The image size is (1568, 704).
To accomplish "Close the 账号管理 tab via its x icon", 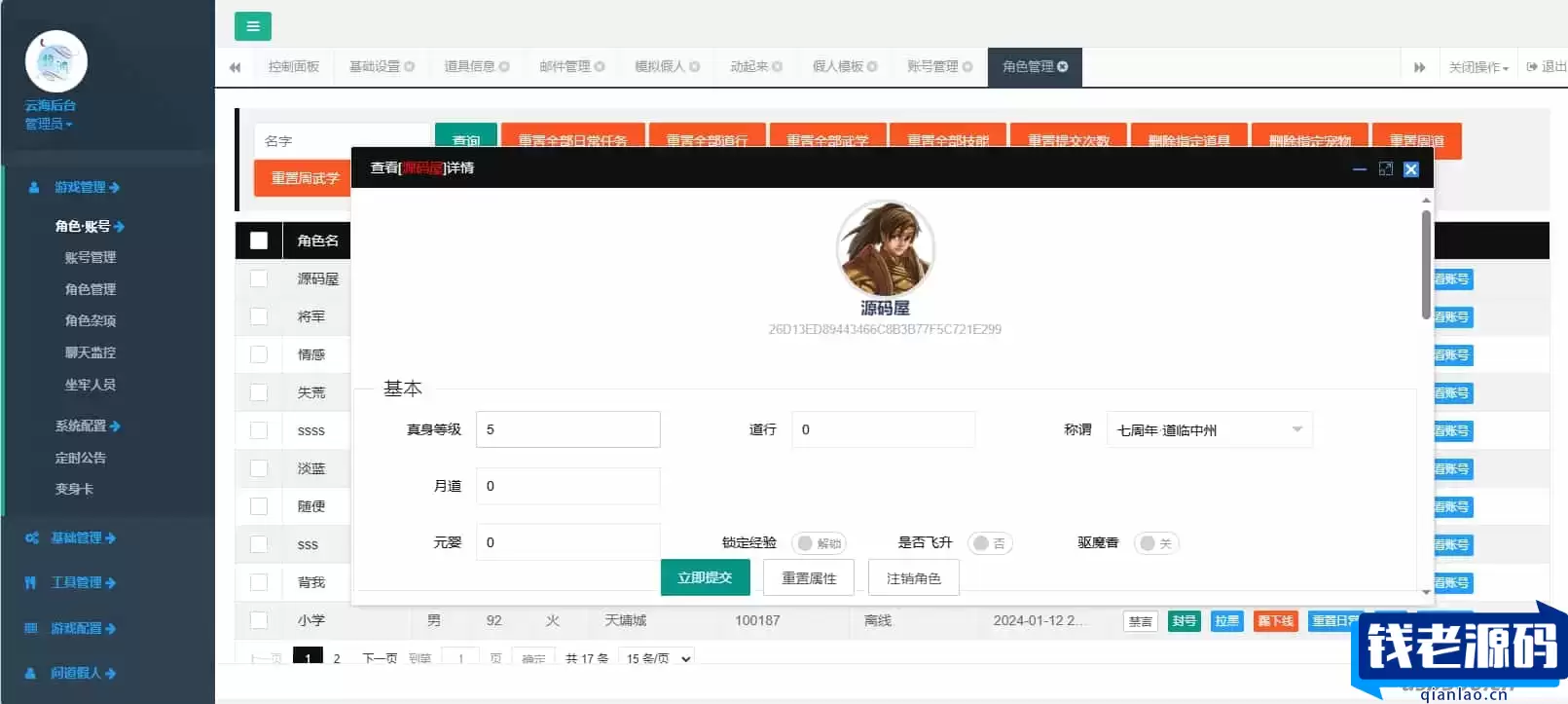I will [967, 67].
